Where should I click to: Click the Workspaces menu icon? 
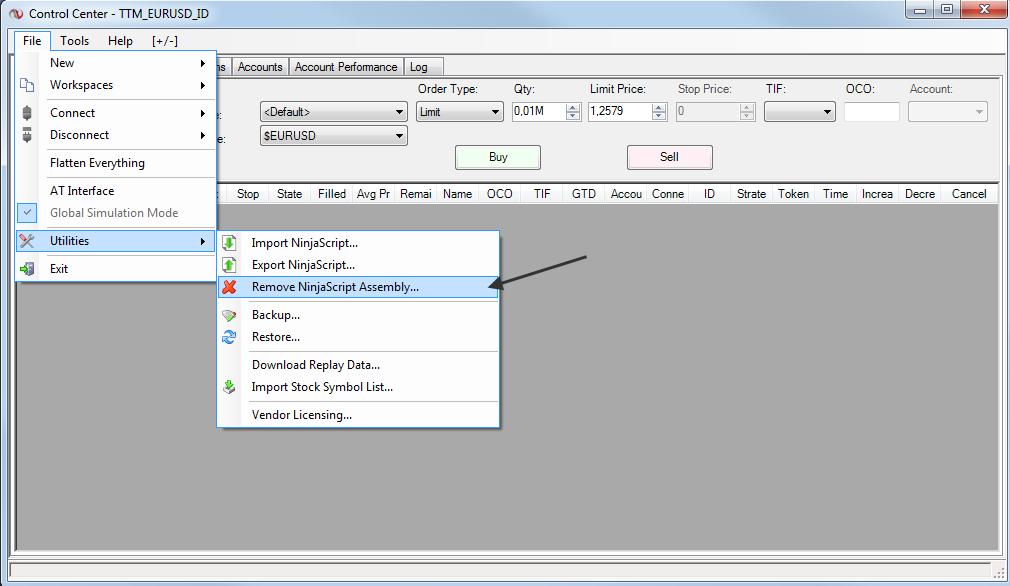click(26, 85)
